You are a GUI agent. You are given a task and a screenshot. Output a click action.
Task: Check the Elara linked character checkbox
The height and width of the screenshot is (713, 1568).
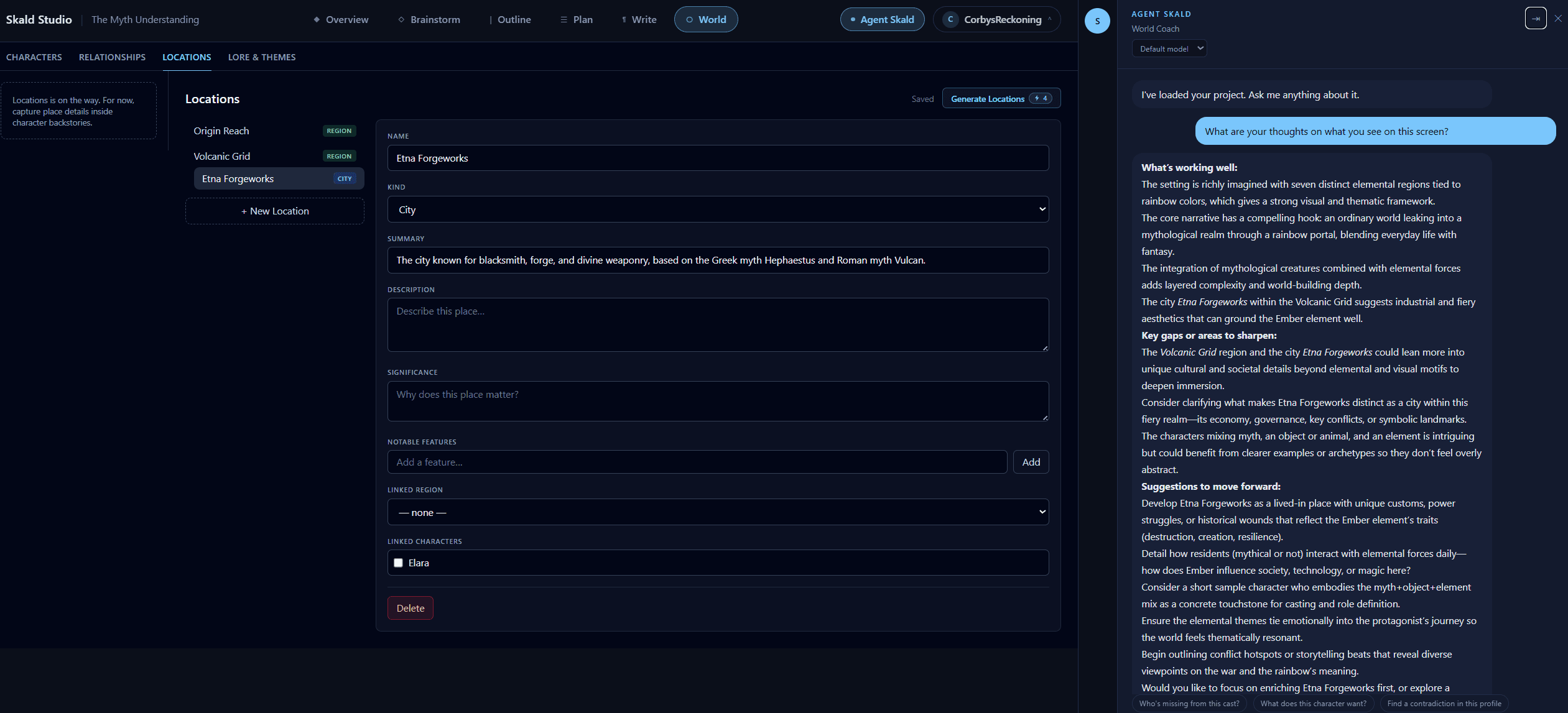[x=398, y=563]
